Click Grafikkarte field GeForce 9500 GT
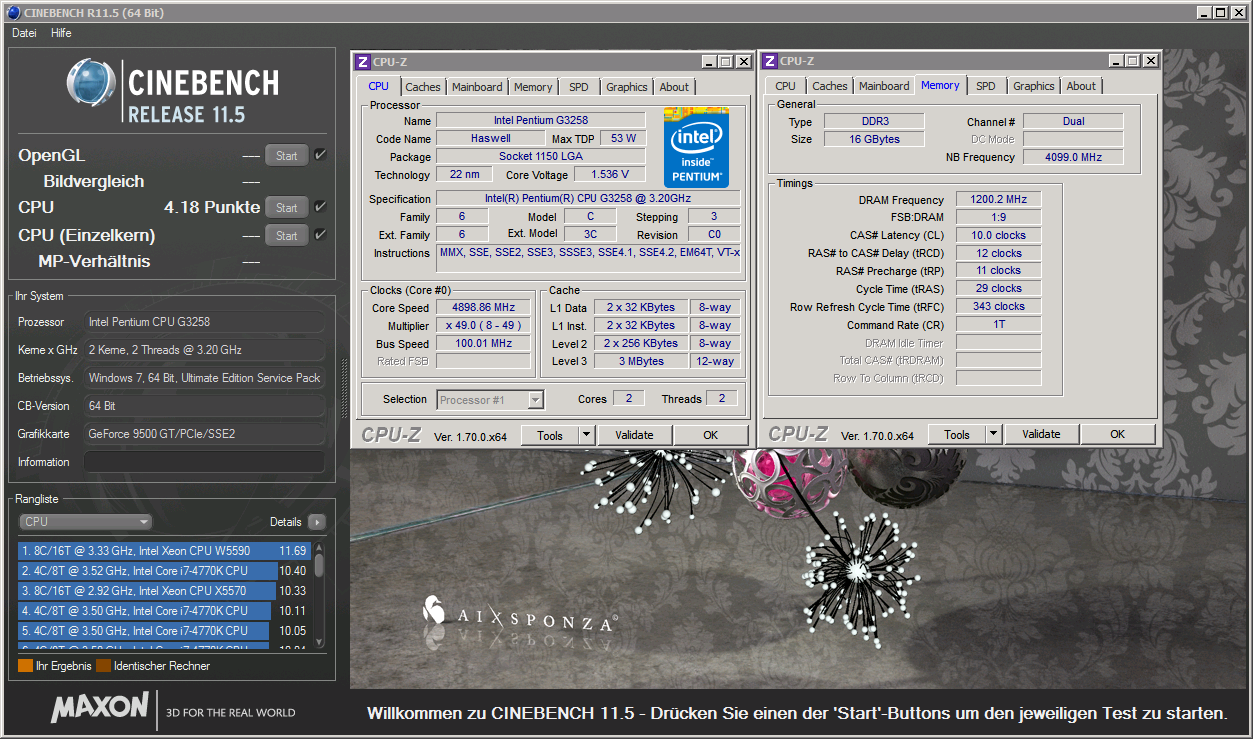Image resolution: width=1253 pixels, height=739 pixels. pos(204,434)
